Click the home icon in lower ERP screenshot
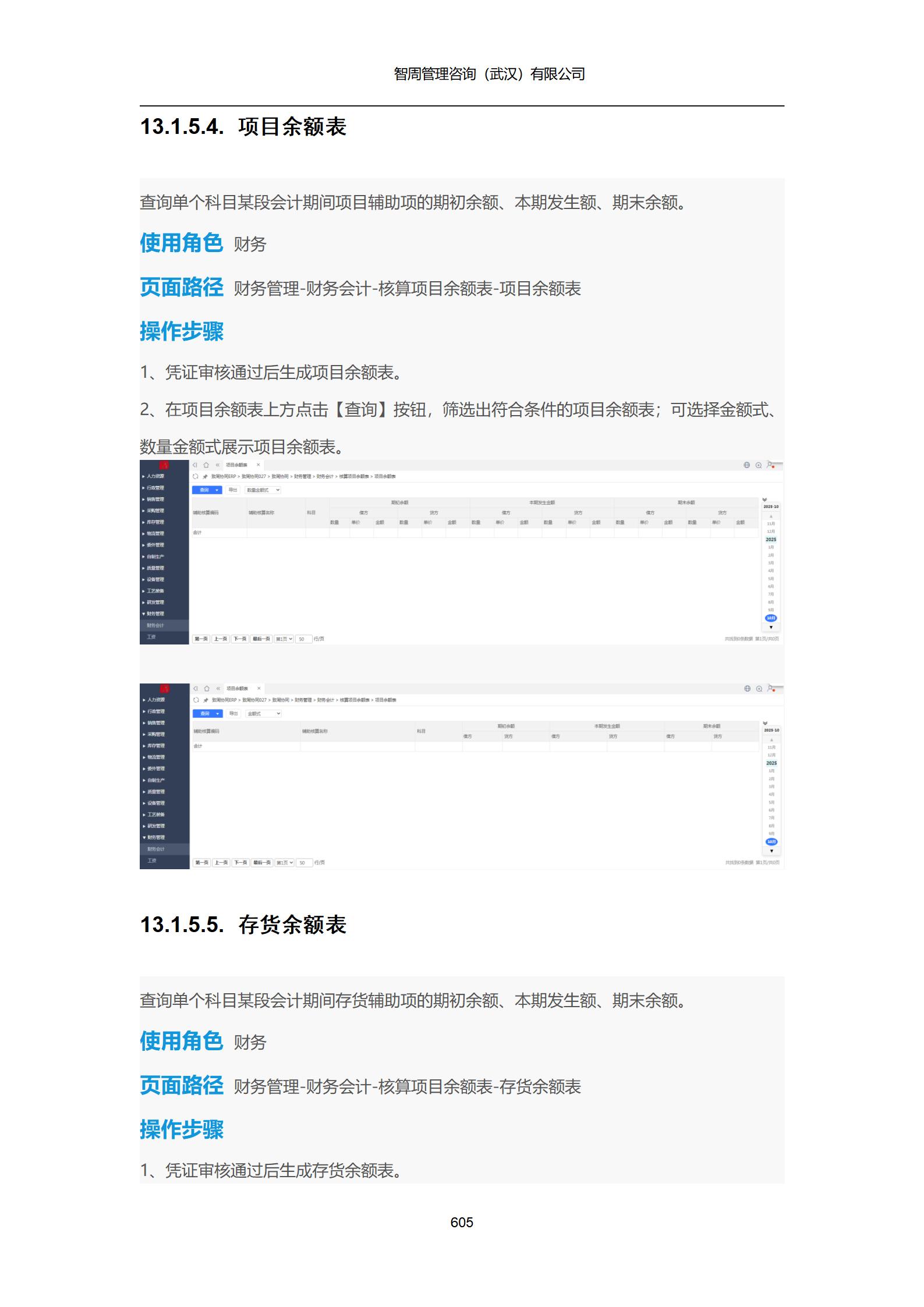The height and width of the screenshot is (1307, 924). pos(207,689)
